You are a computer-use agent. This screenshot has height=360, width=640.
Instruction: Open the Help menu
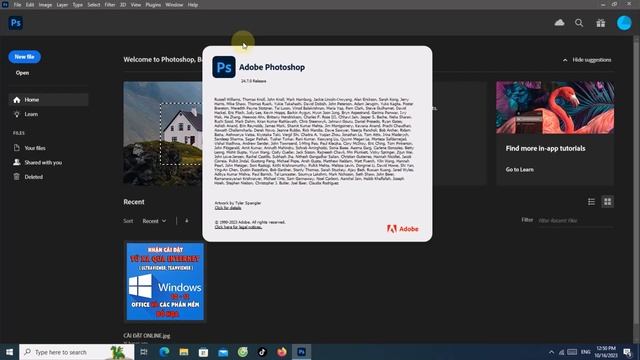(193, 5)
